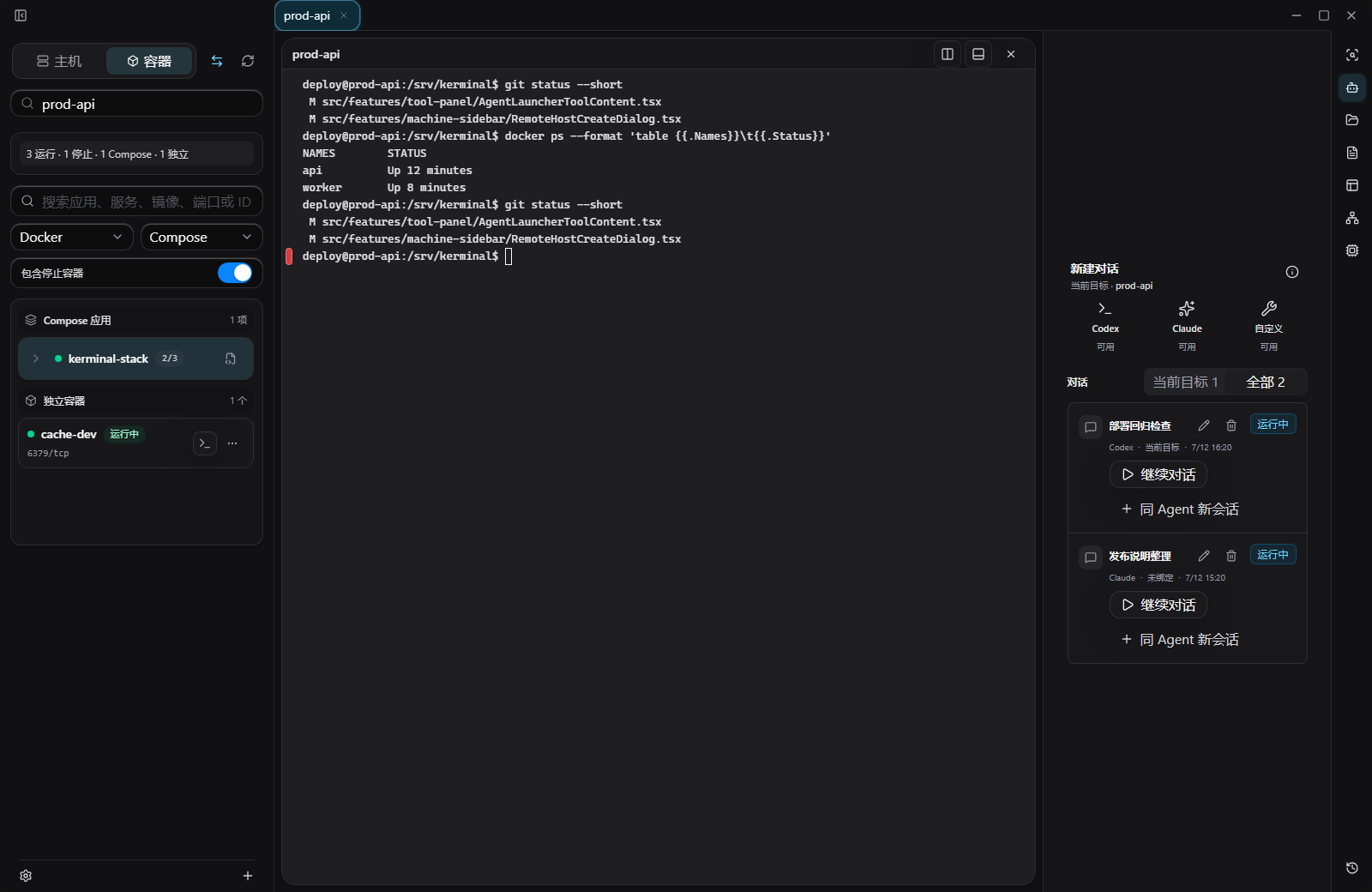Delete the 部署回归检查 conversation
This screenshot has width=1372, height=892.
(x=1231, y=425)
